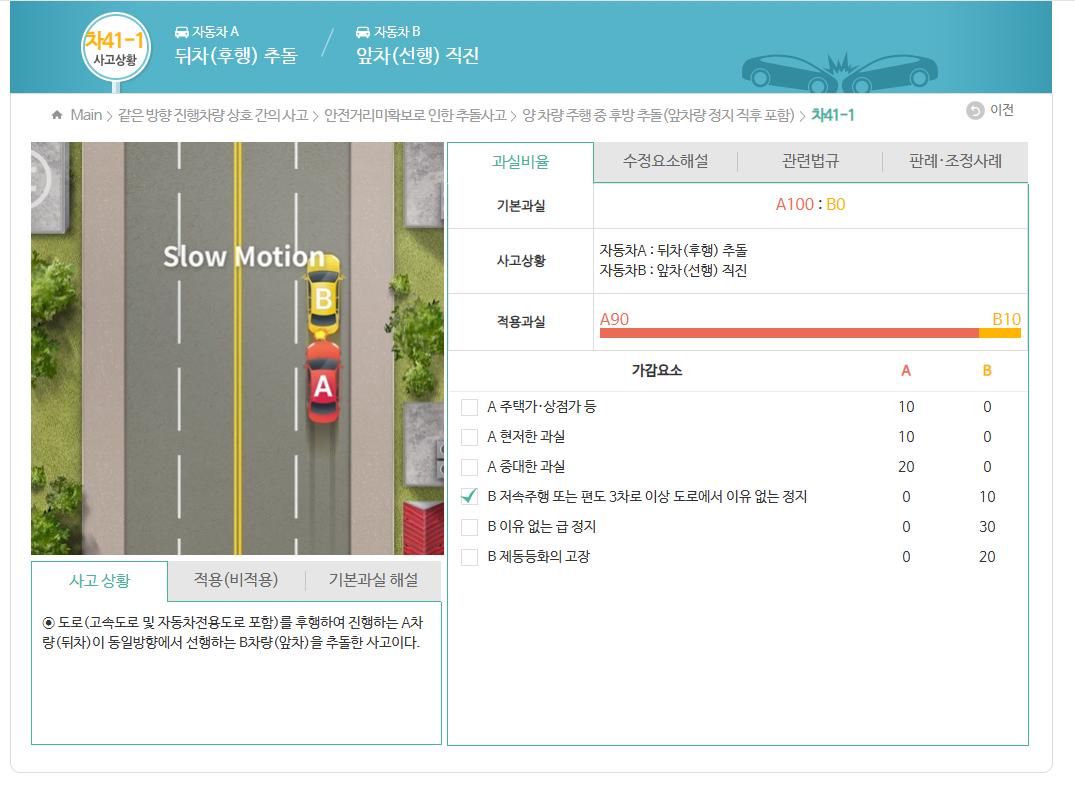
Task: Enable the A 현저한 과실 checkbox
Action: click(x=469, y=437)
